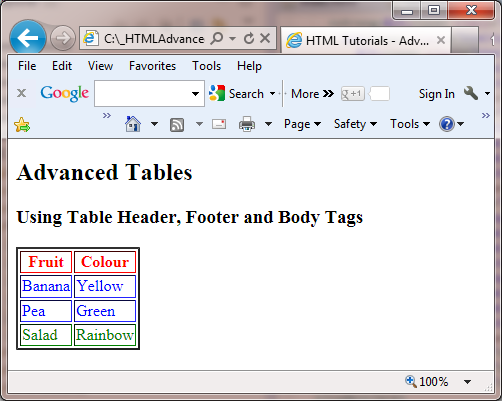Open the dropdown next to the wrench icon
Screen dimensions: 502x401
487,94
